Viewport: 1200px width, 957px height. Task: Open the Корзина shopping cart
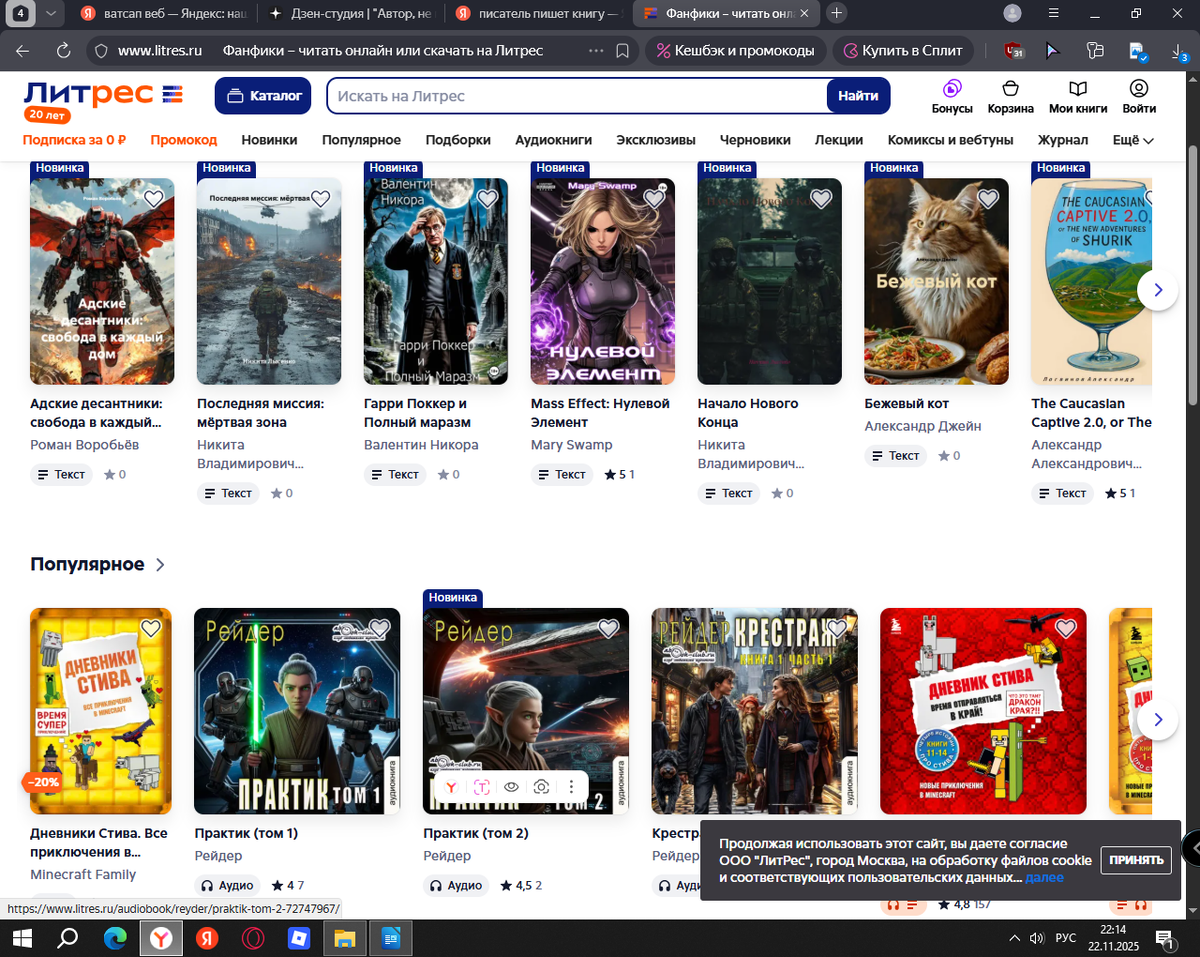tap(1010, 96)
